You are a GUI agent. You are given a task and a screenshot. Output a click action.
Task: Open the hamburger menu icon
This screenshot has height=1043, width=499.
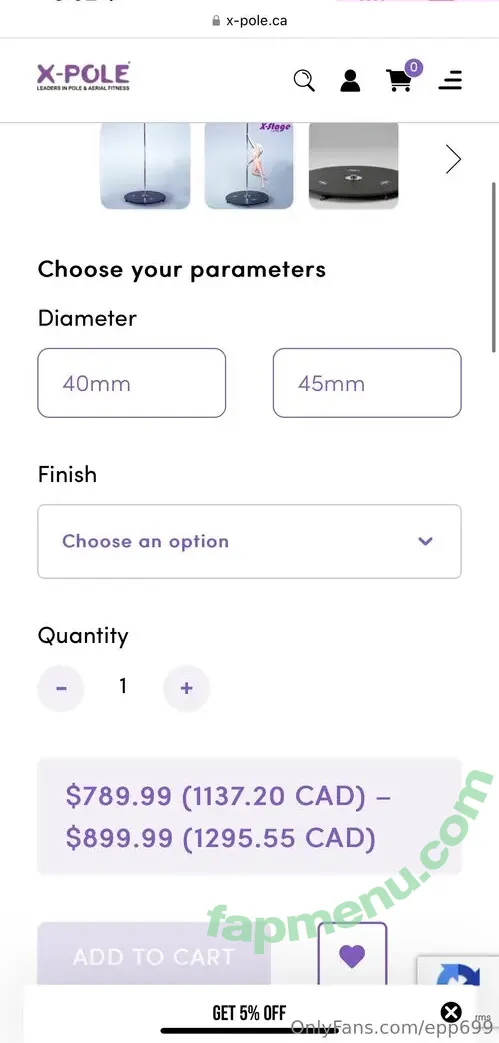[x=450, y=80]
